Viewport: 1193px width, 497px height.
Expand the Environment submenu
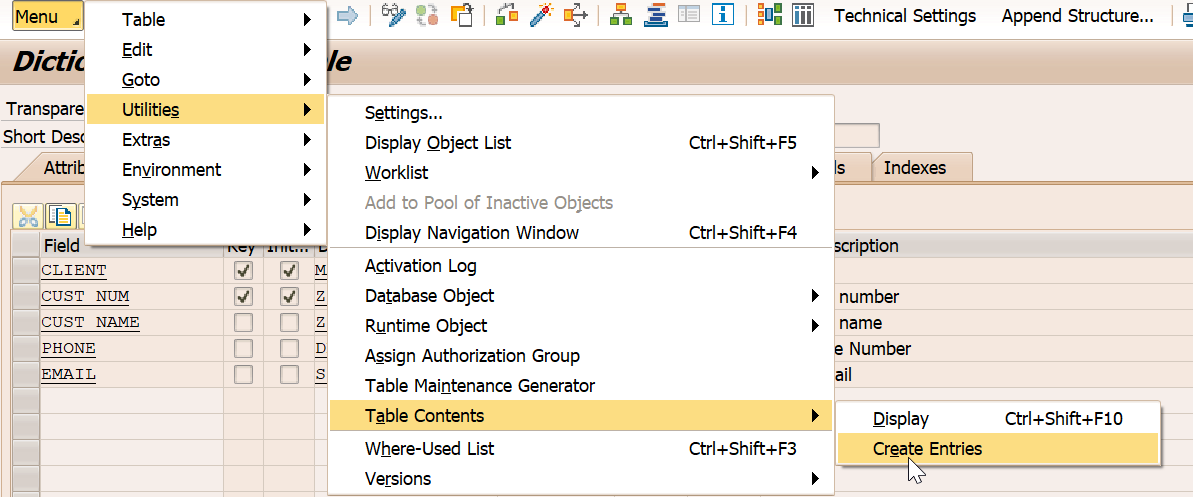coord(205,170)
